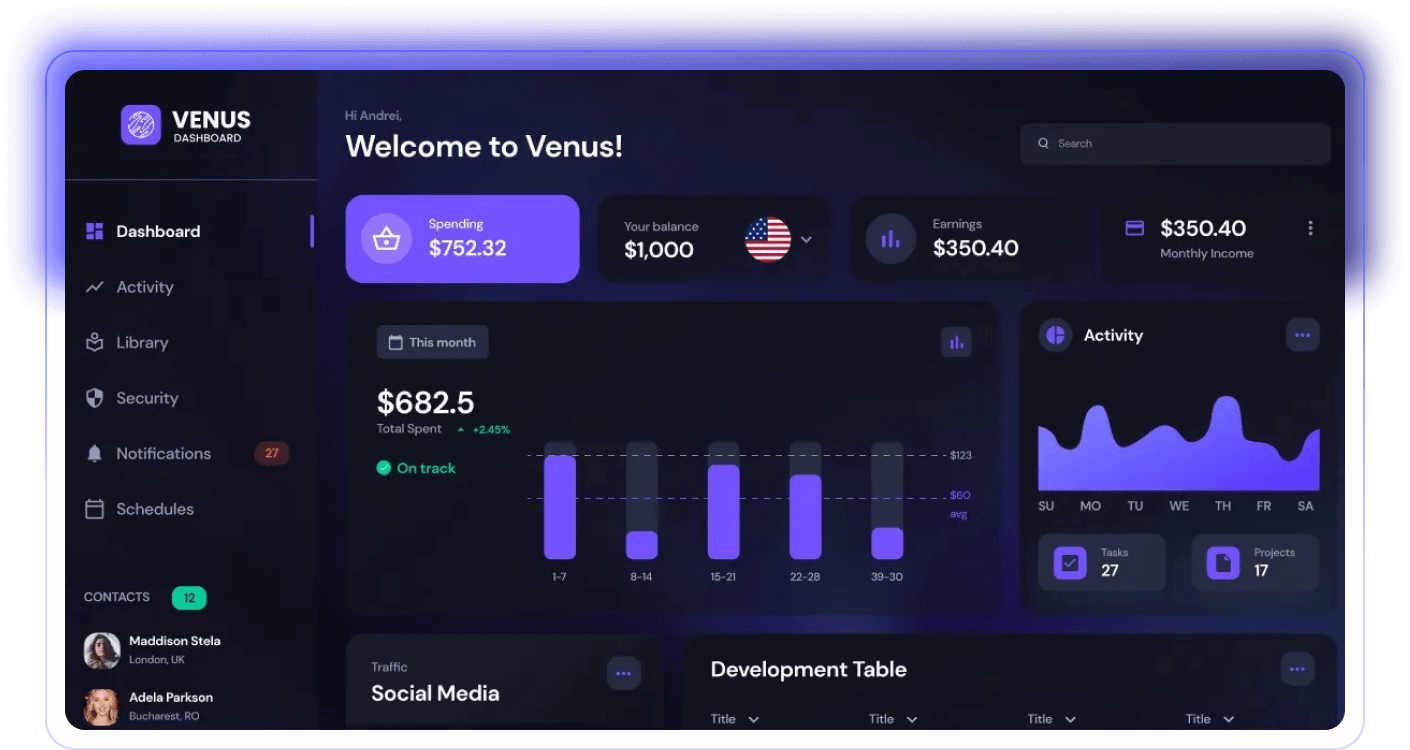Open the Social Media ellipsis menu
1410x750 pixels.
click(623, 673)
